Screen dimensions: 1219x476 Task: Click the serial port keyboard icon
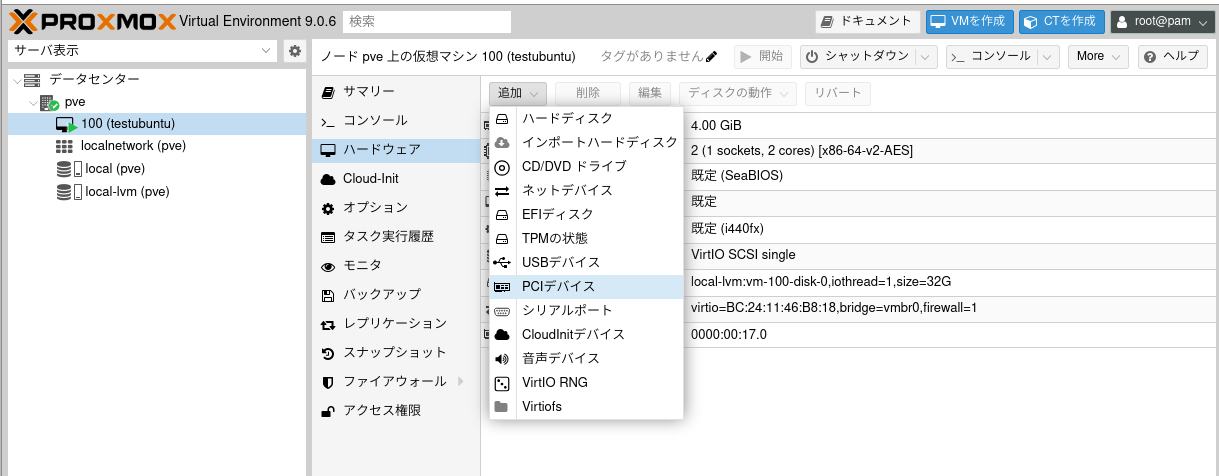click(x=502, y=311)
